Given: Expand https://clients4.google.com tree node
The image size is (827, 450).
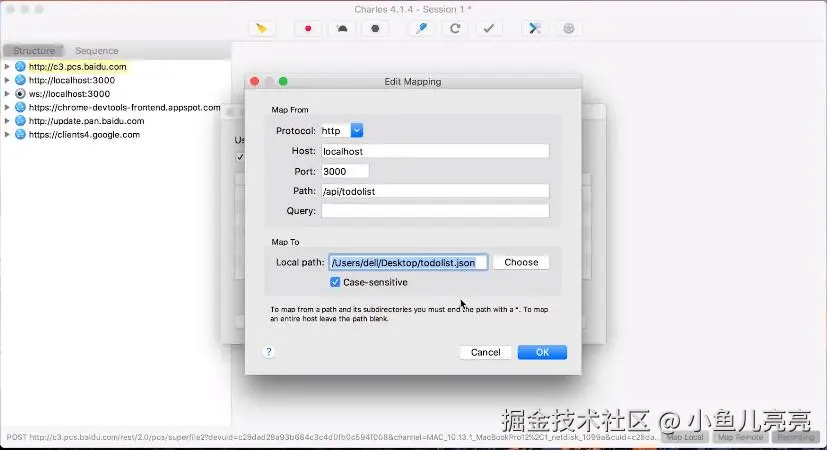Looking at the screenshot, I should click(7, 135).
